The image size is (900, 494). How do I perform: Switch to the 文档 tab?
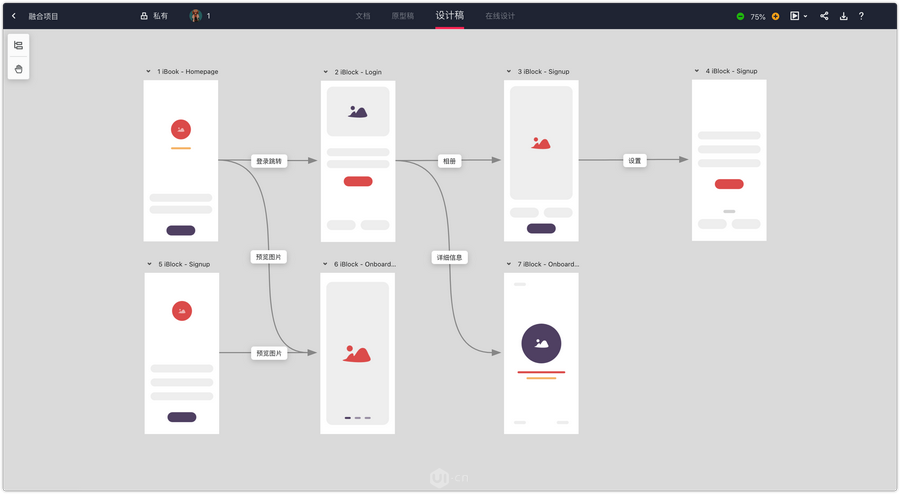[363, 16]
